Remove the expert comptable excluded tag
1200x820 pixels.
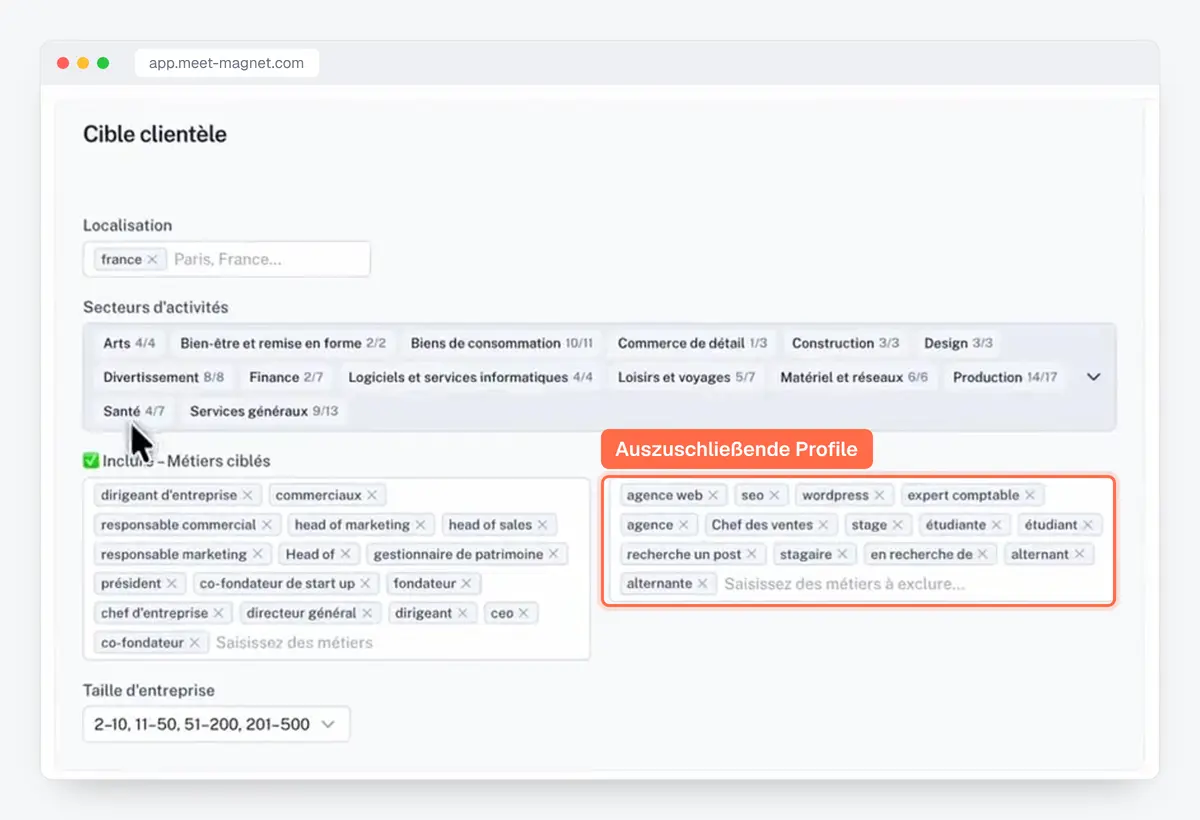point(1029,495)
